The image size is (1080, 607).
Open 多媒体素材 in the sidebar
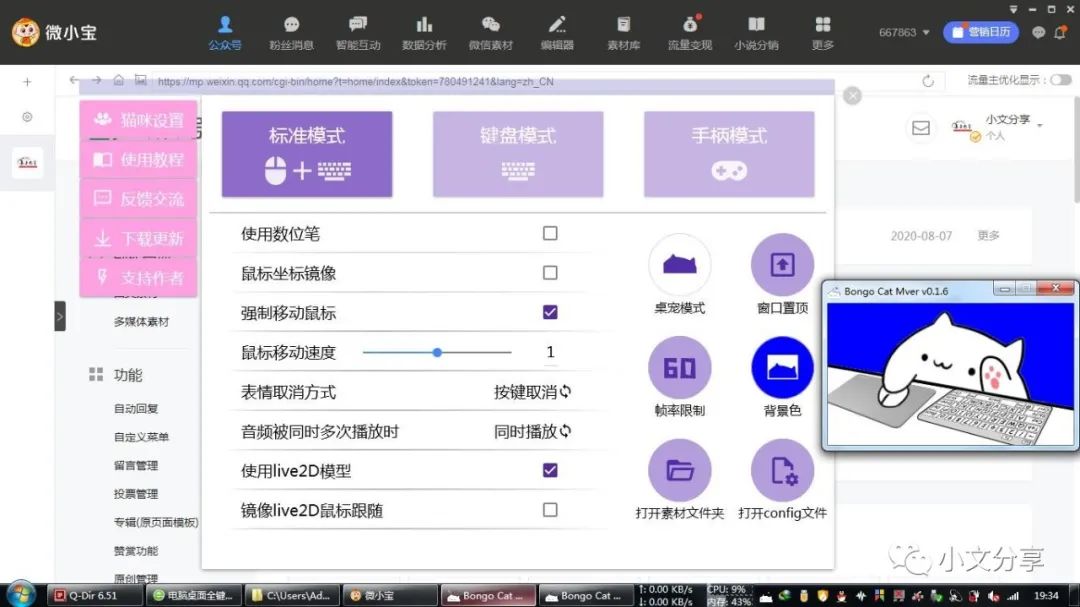click(141, 321)
